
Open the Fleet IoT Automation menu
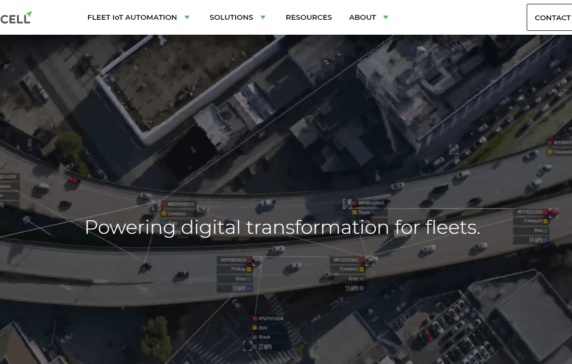click(x=132, y=18)
